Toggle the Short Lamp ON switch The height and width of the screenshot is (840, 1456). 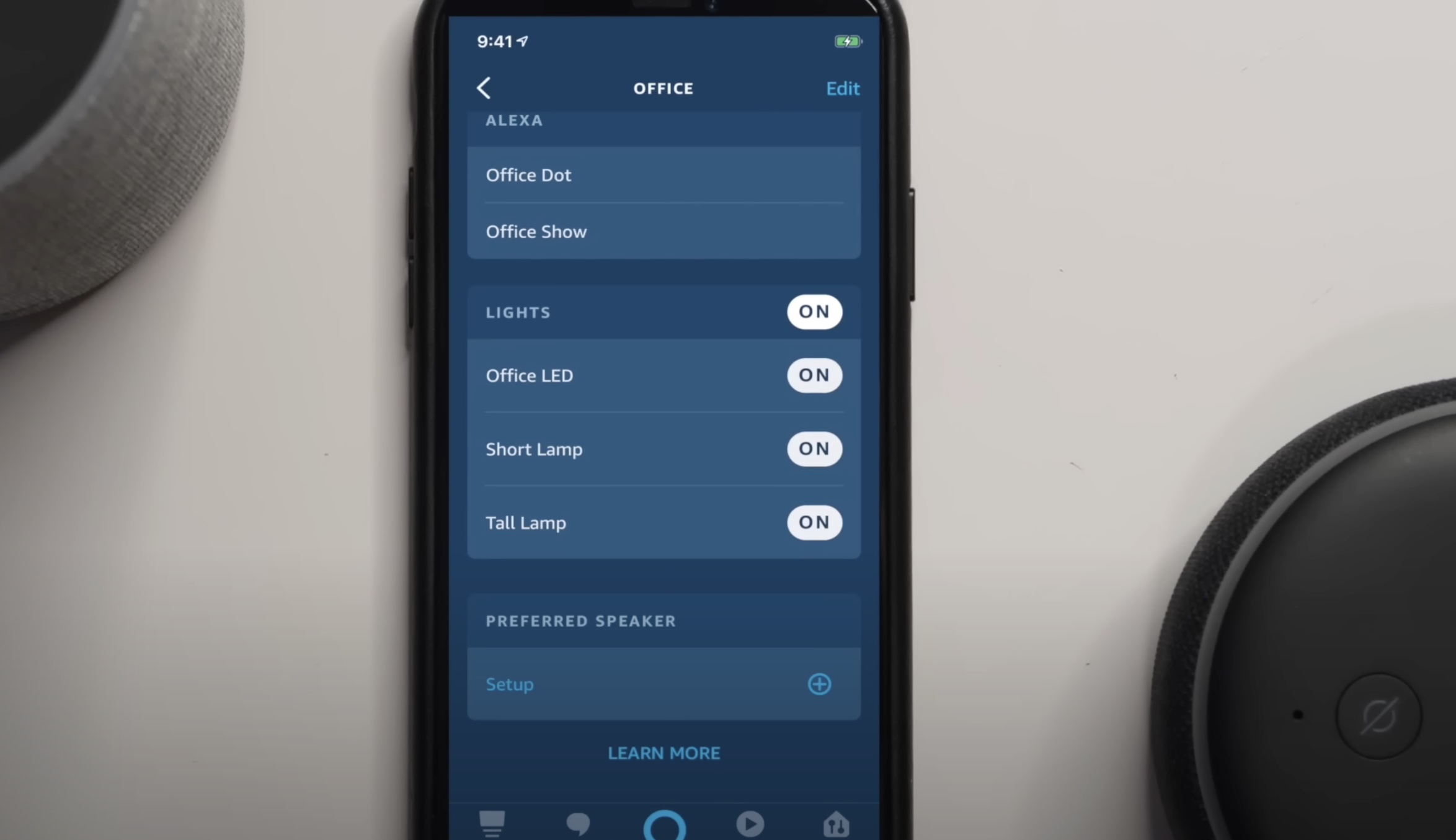pyautogui.click(x=812, y=448)
